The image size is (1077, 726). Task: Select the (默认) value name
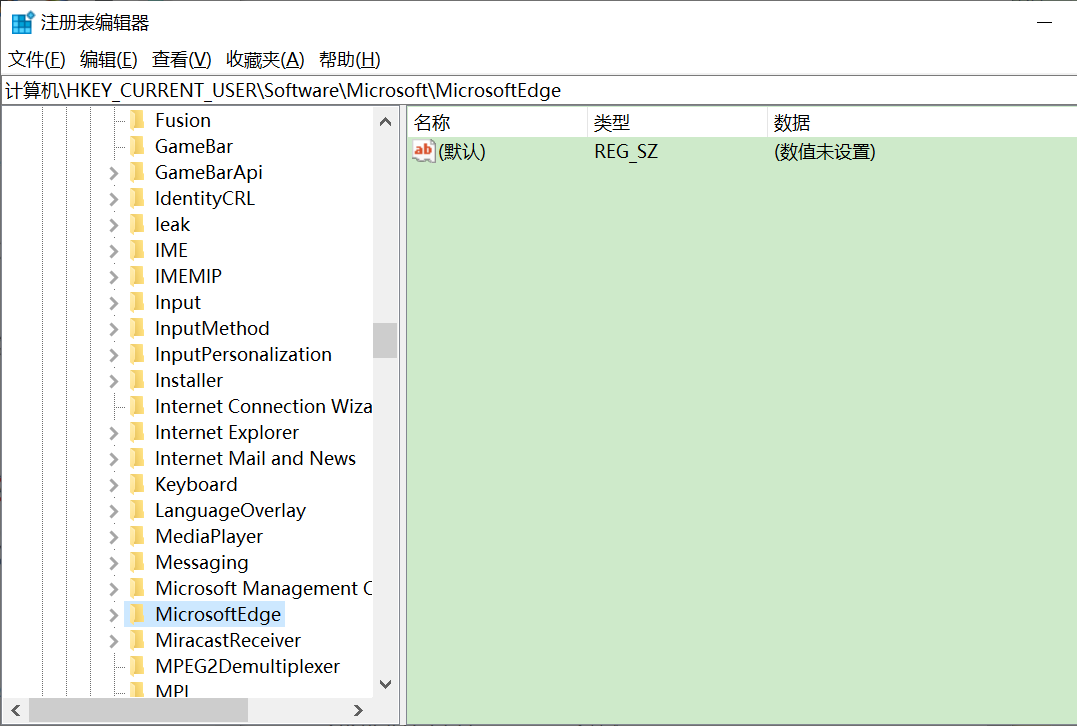pyautogui.click(x=462, y=151)
